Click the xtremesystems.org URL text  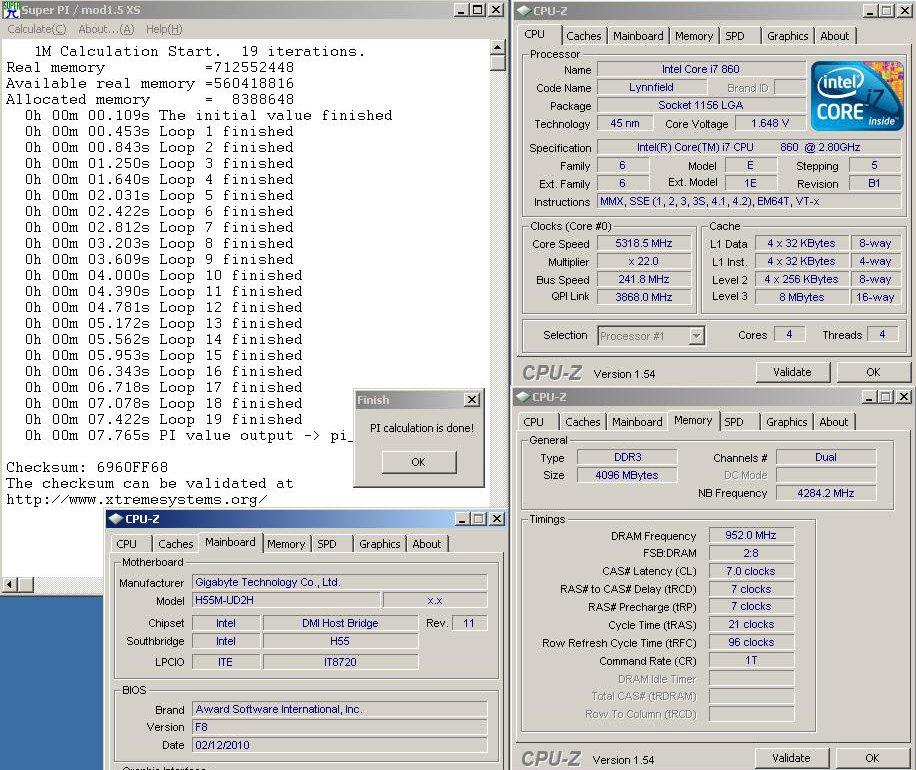137,500
